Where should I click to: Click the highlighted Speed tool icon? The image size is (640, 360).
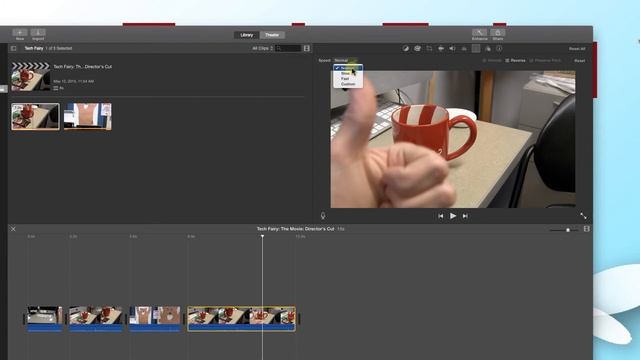(476, 48)
